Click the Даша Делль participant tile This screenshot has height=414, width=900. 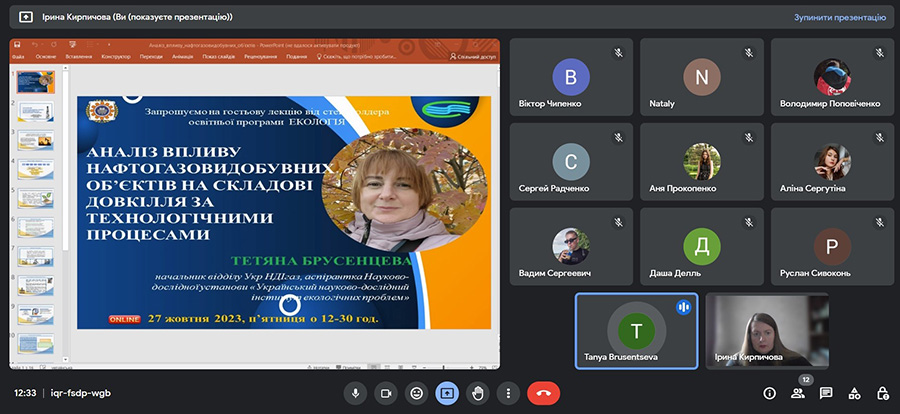tap(702, 246)
